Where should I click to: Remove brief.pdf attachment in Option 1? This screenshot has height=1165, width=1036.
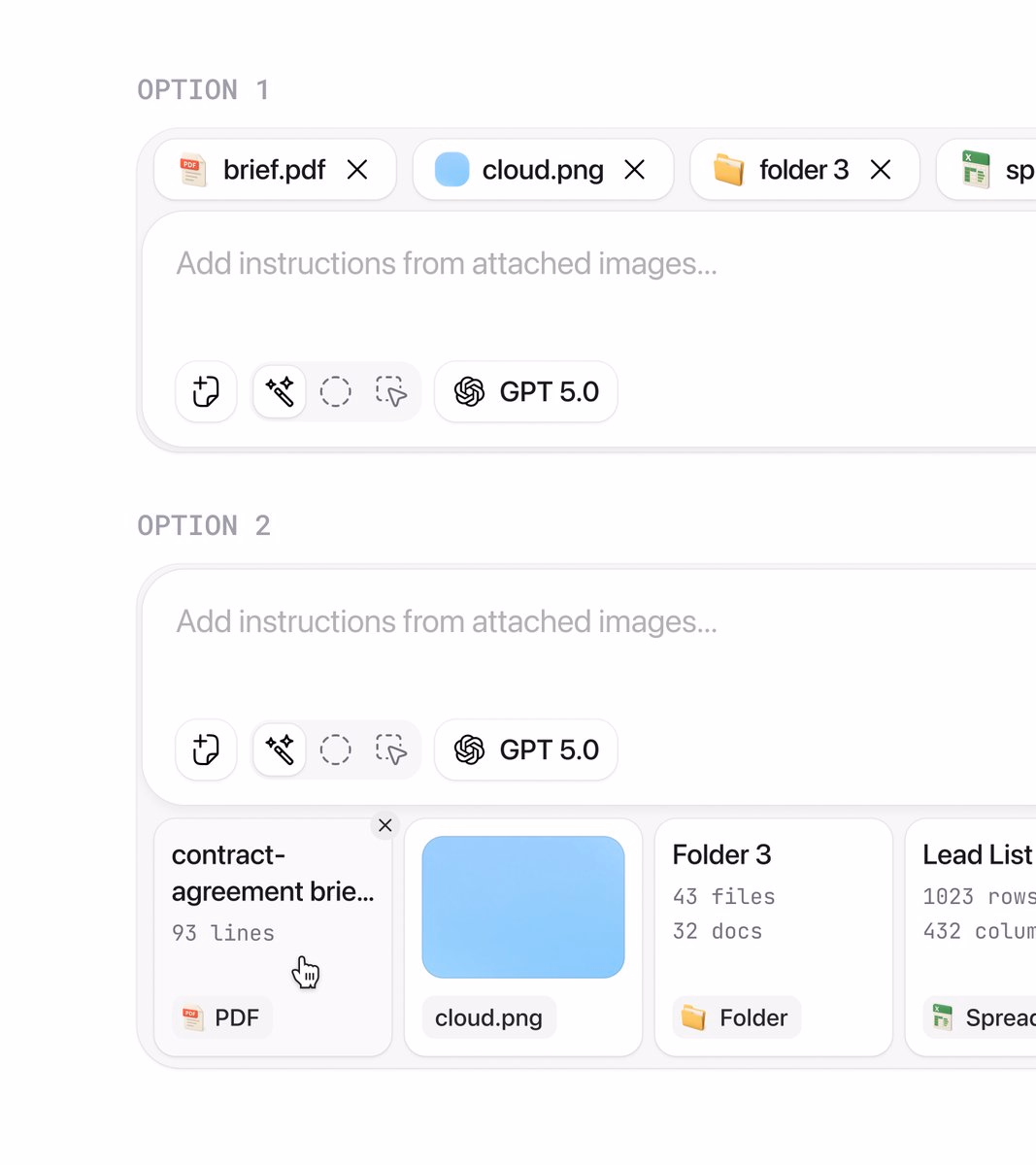[x=357, y=170]
